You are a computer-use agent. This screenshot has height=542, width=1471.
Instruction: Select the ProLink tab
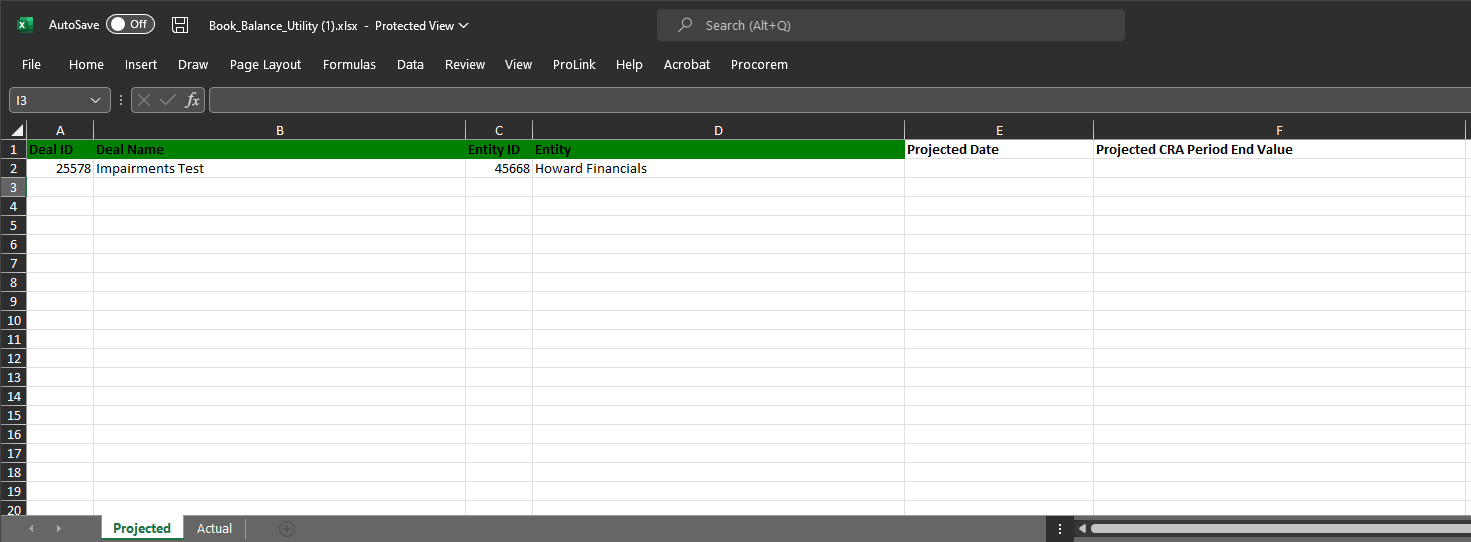pyautogui.click(x=574, y=64)
